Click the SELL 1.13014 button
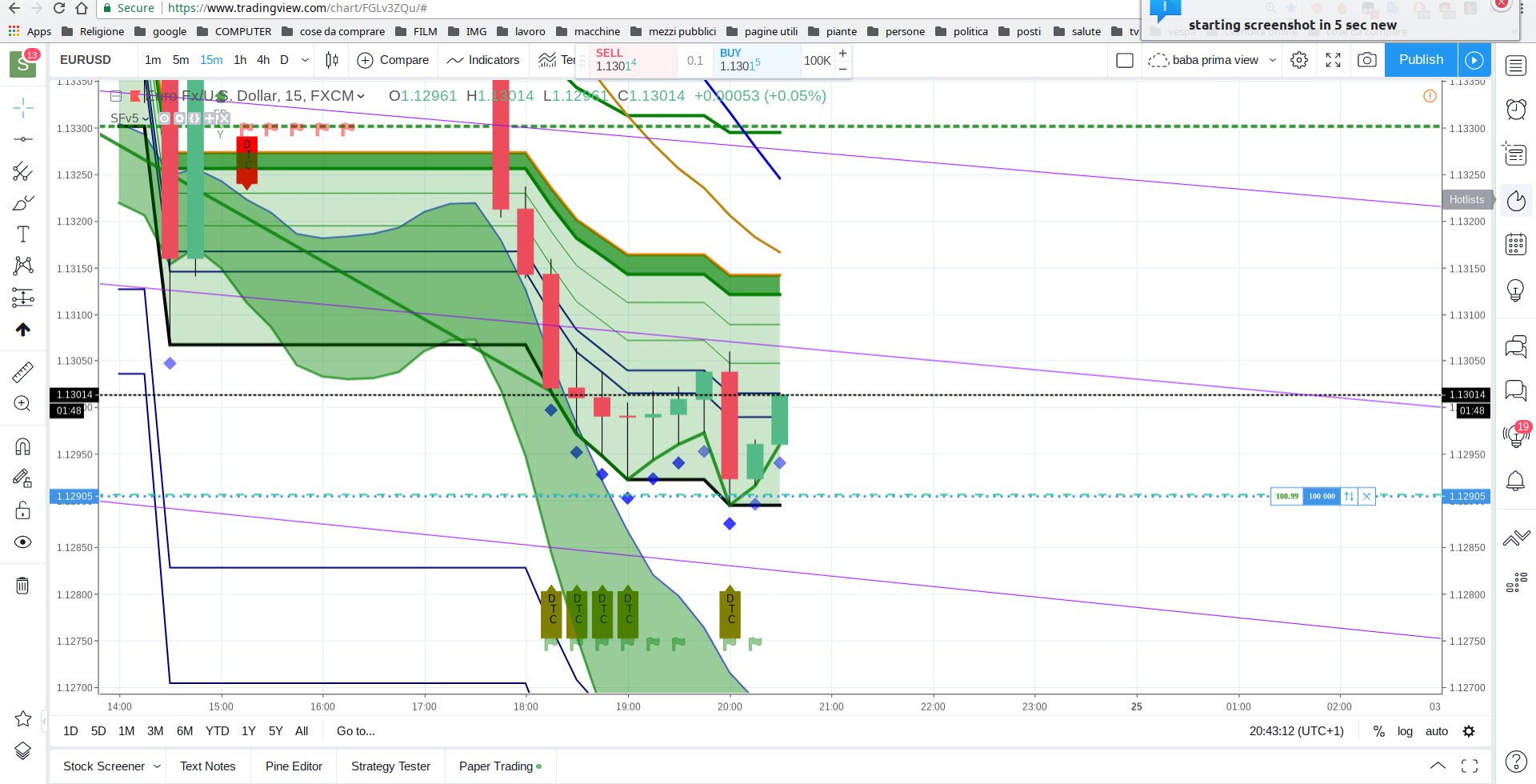This screenshot has height=784, width=1536. tap(632, 60)
